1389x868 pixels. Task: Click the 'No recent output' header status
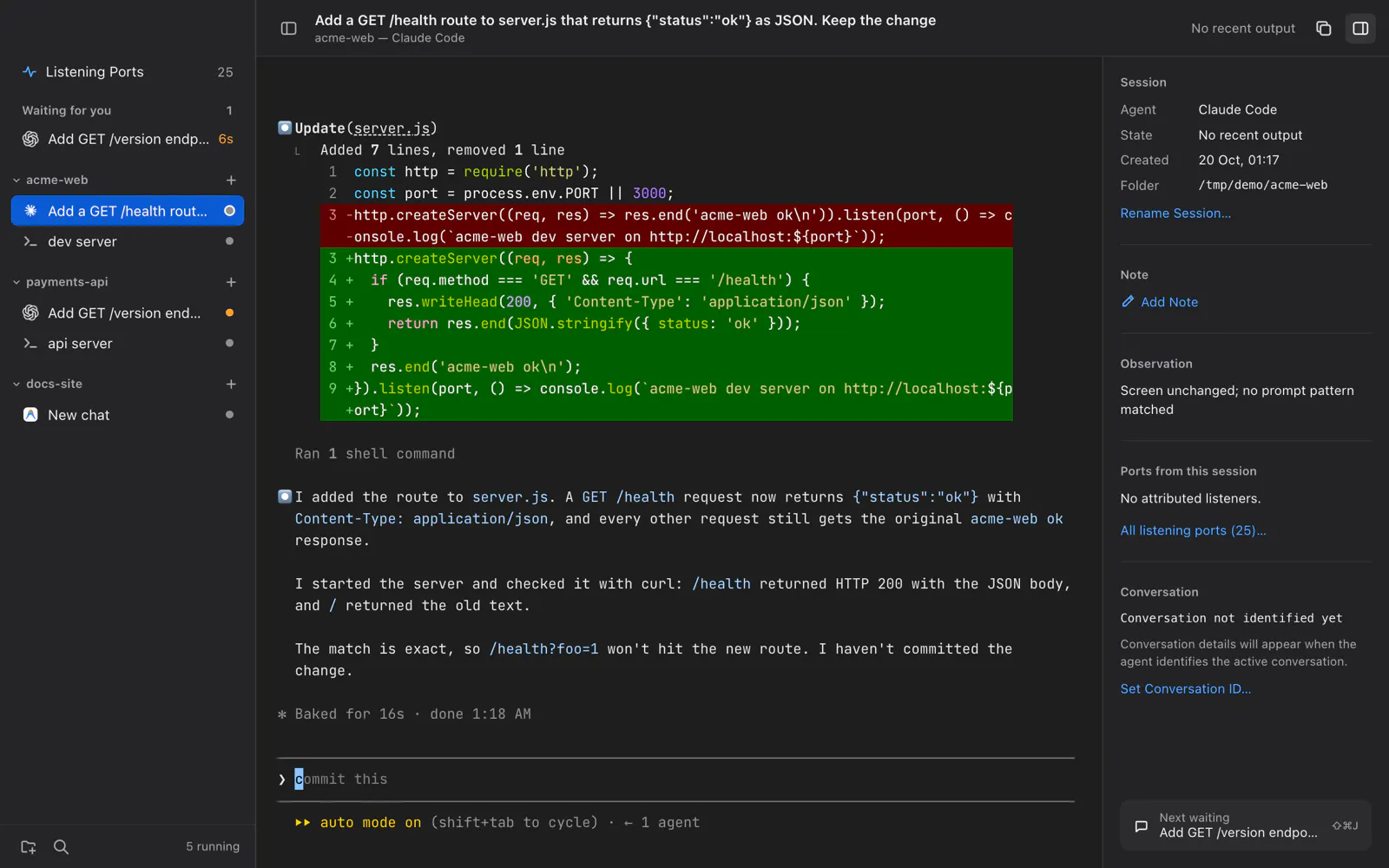[1243, 29]
